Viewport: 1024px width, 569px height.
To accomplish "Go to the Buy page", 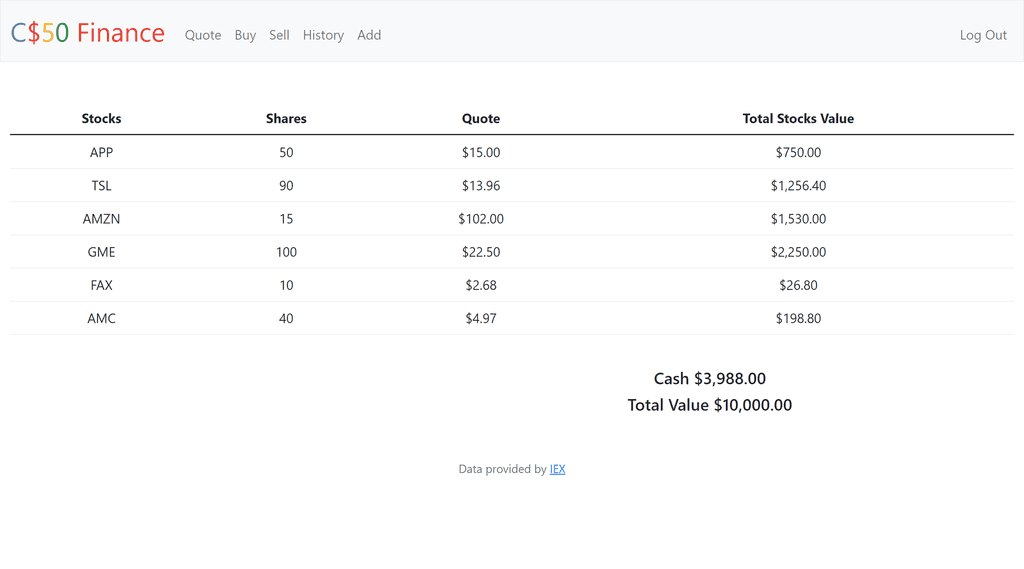I will pos(245,35).
